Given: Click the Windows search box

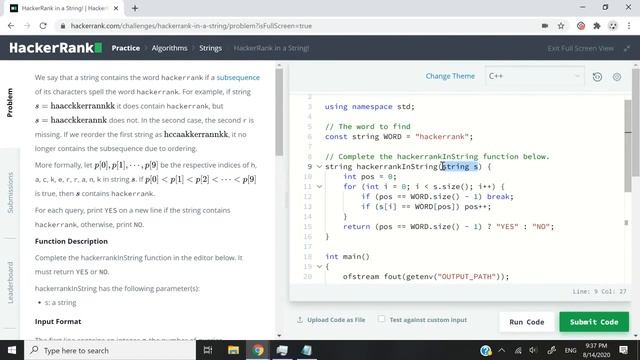Looking at the screenshot, I should pyautogui.click(x=110, y=350).
